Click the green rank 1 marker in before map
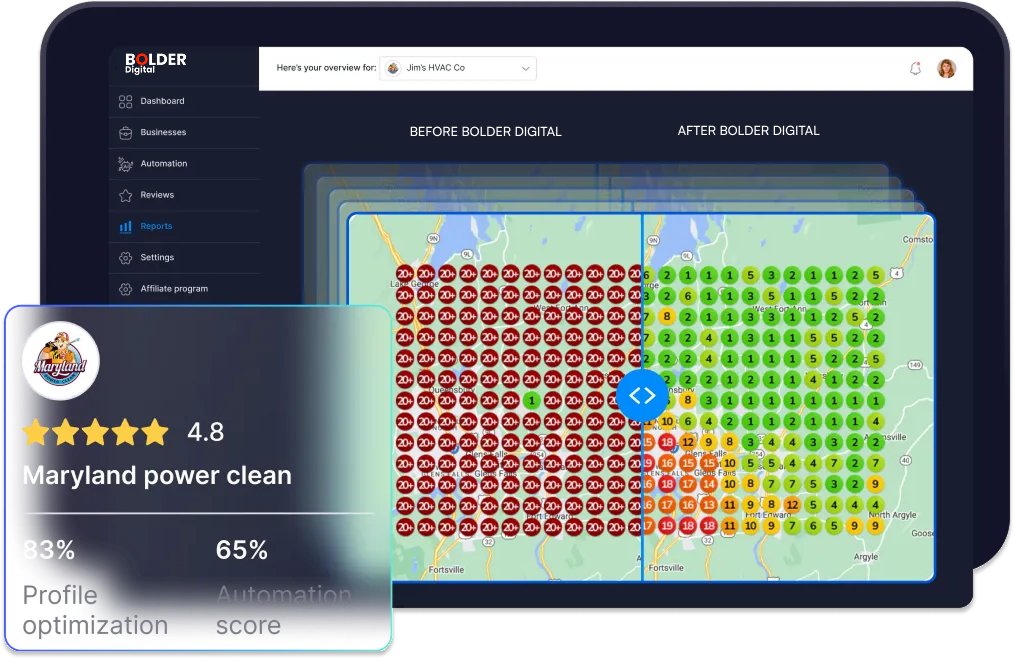Viewport: 1015px width, 659px height. 531,399
